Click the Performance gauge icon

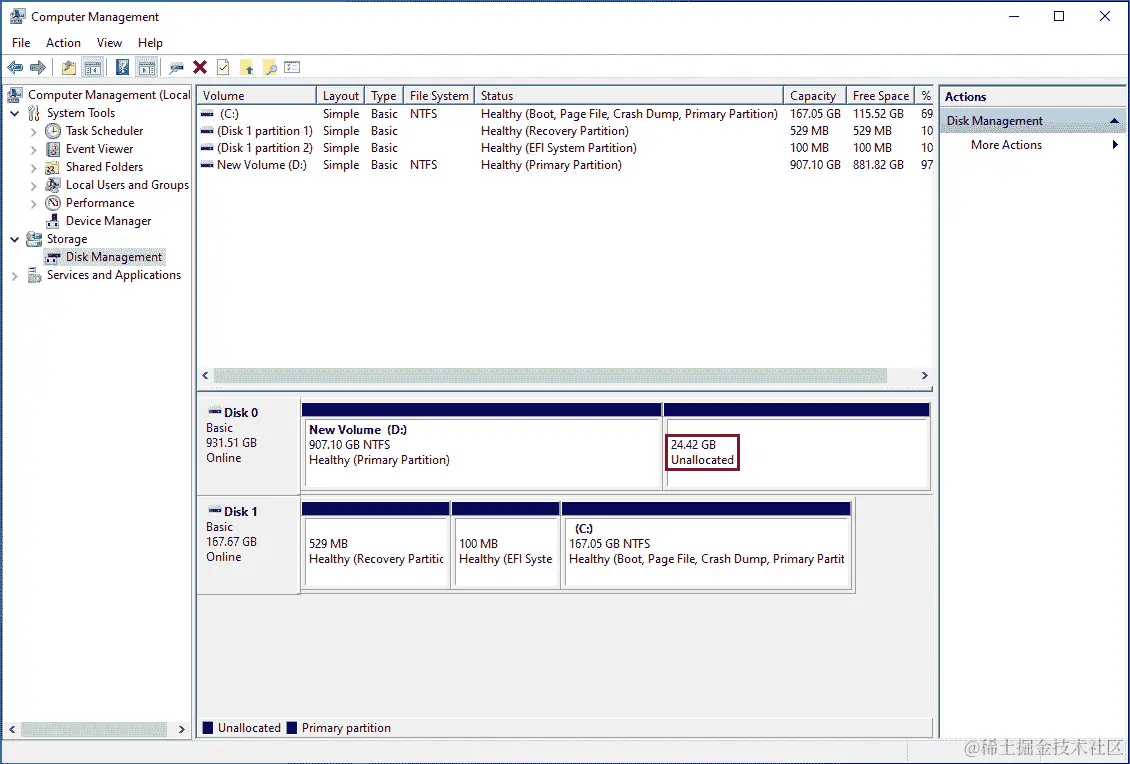53,203
